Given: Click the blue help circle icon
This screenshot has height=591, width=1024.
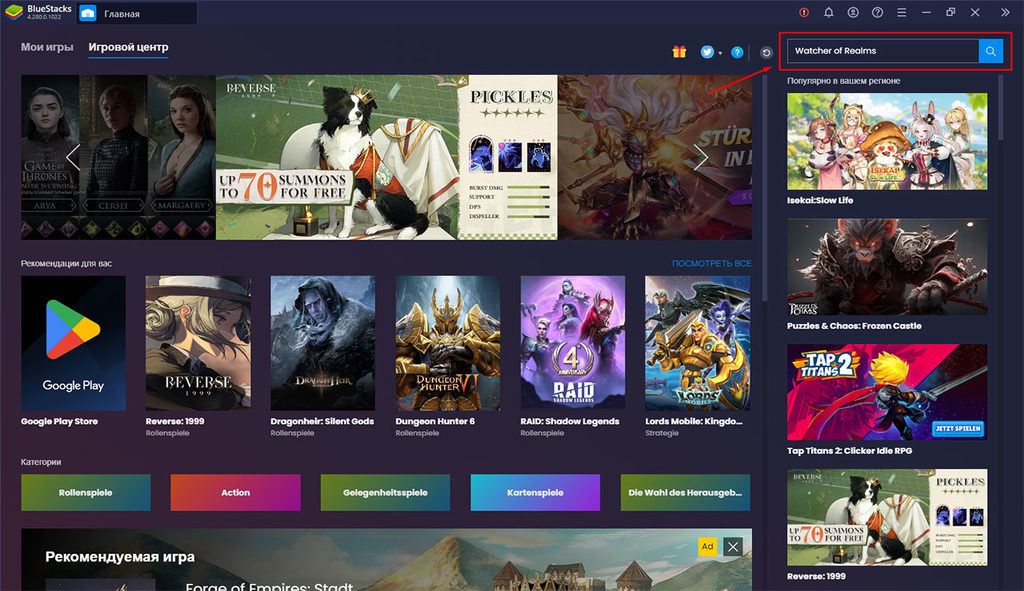Looking at the screenshot, I should (737, 52).
